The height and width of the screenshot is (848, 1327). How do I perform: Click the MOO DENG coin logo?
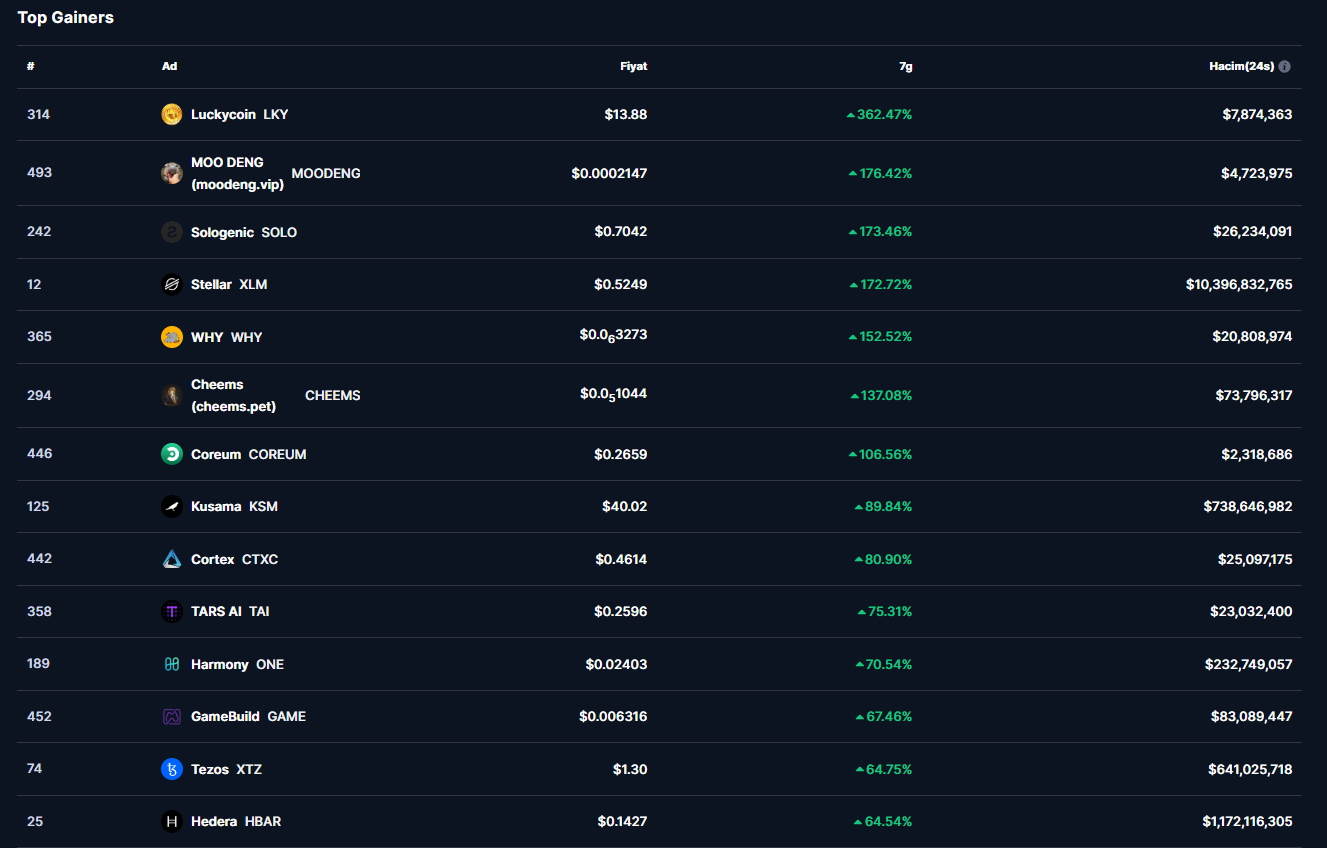point(172,173)
